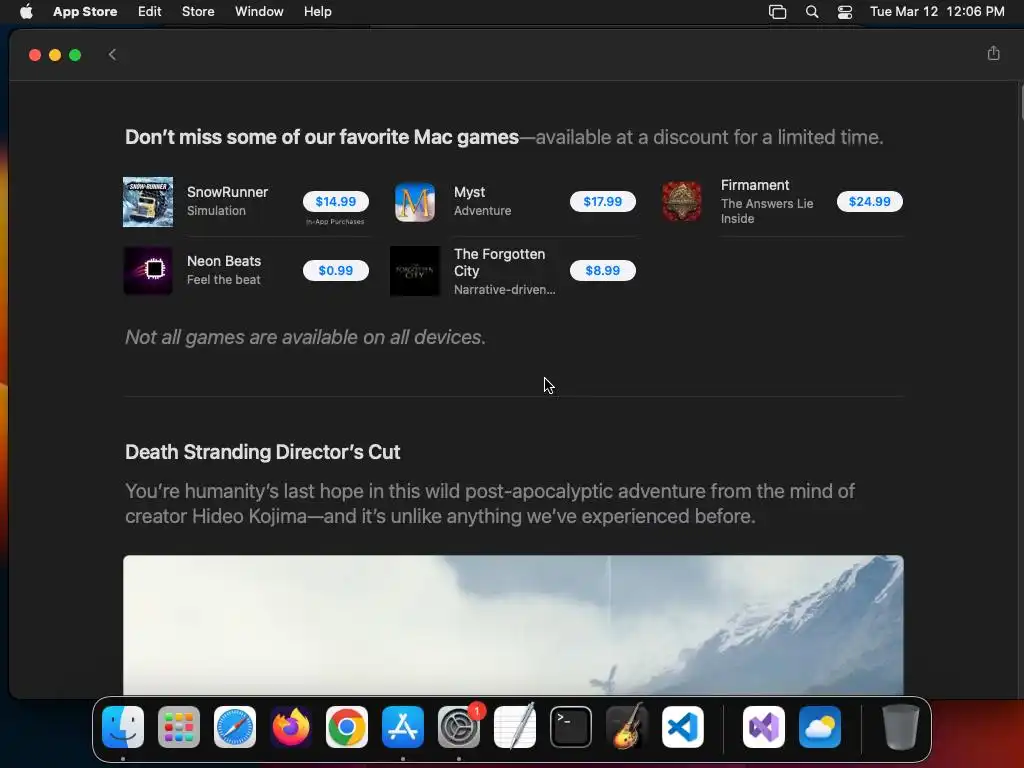Click the Neon Beats title text
Image resolution: width=1024 pixels, height=768 pixels.
point(224,261)
